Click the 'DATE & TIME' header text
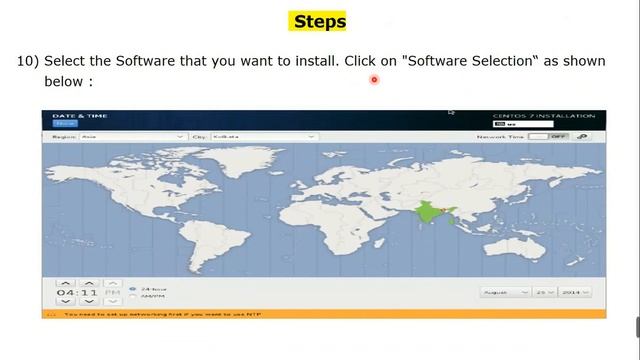The width and height of the screenshot is (640, 360). click(x=80, y=116)
